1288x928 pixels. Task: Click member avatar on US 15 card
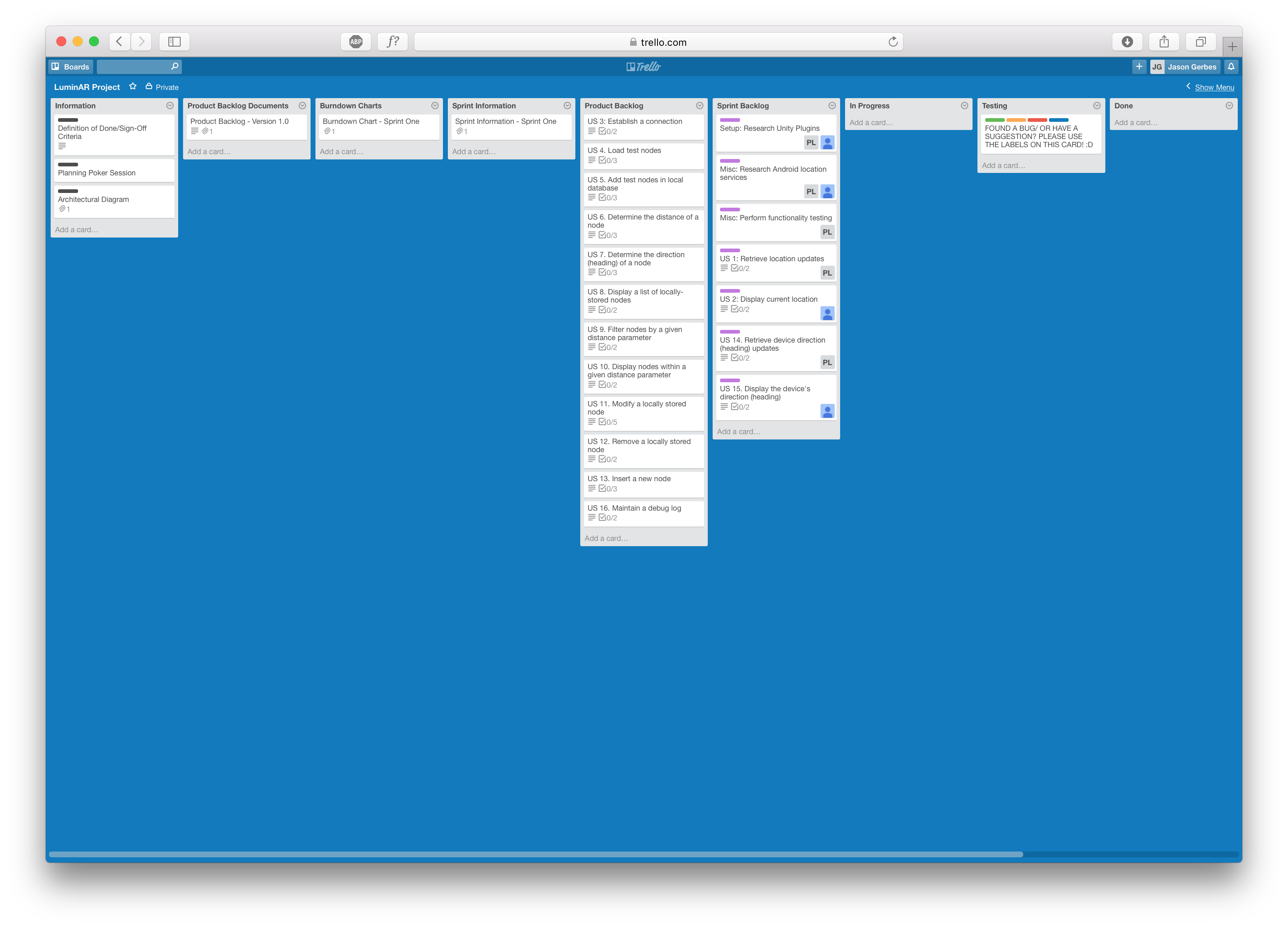click(827, 411)
